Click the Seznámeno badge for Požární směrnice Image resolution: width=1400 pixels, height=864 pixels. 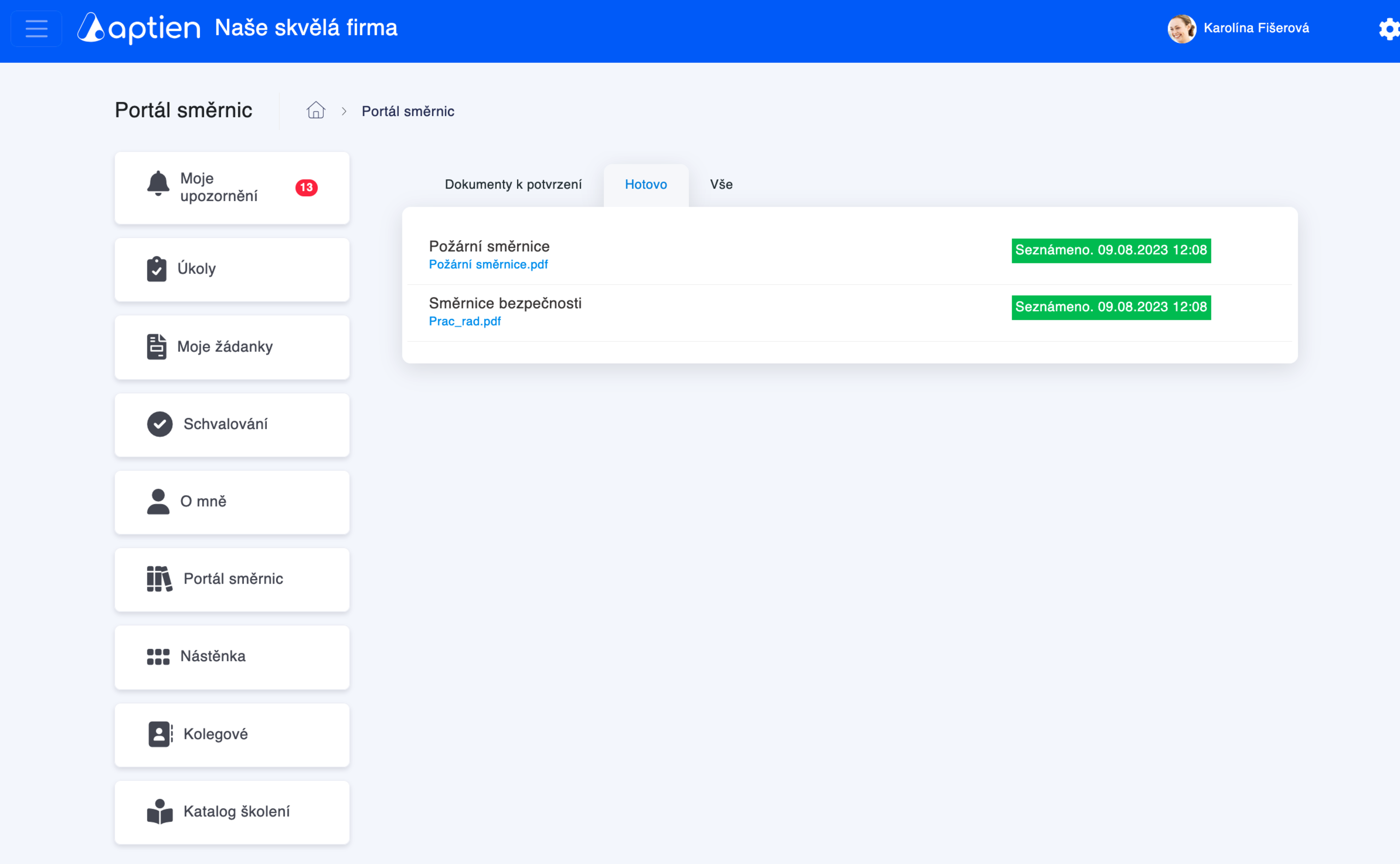coord(1111,250)
